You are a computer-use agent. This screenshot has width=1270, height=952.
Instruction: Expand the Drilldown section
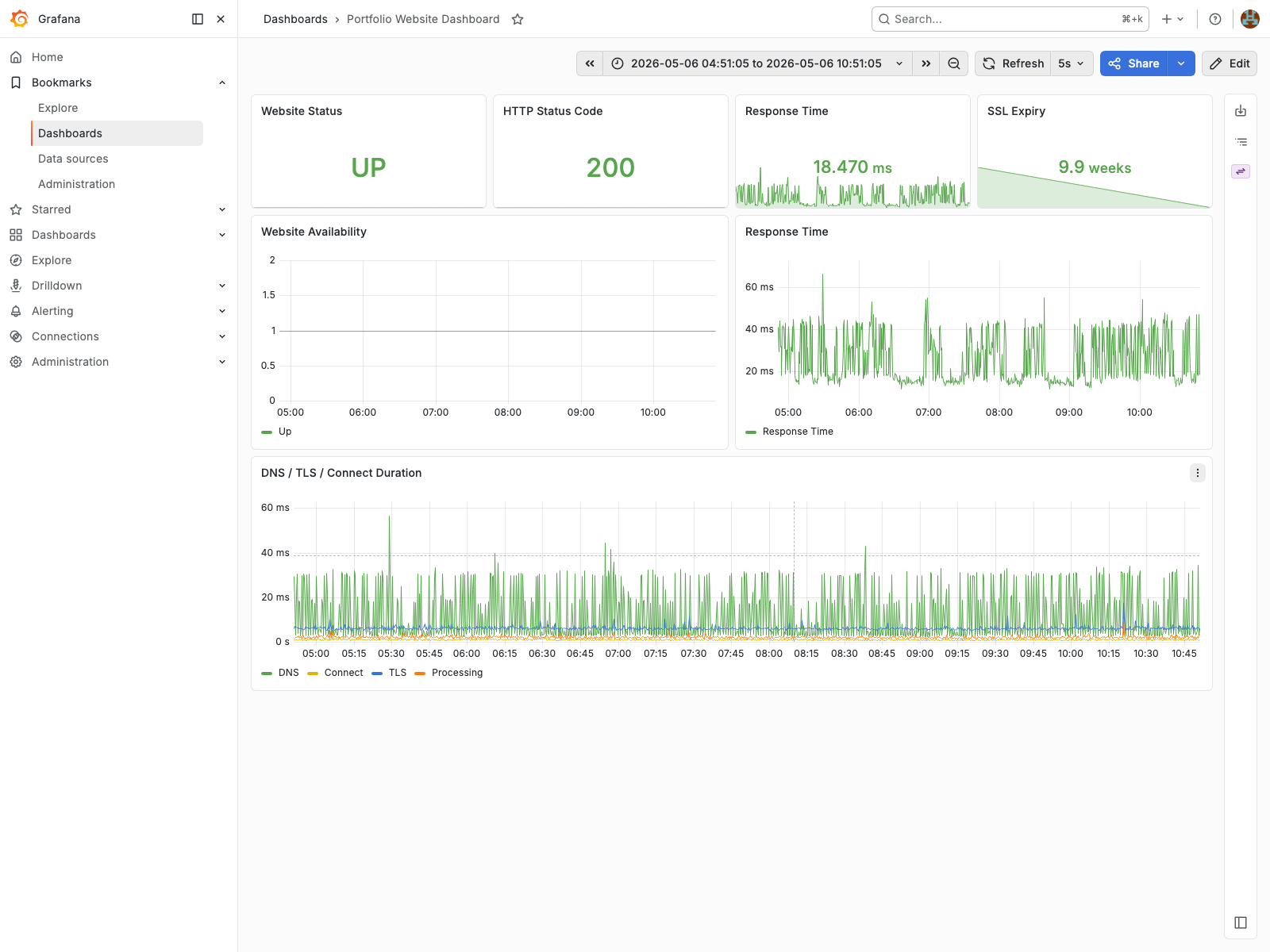pos(222,286)
